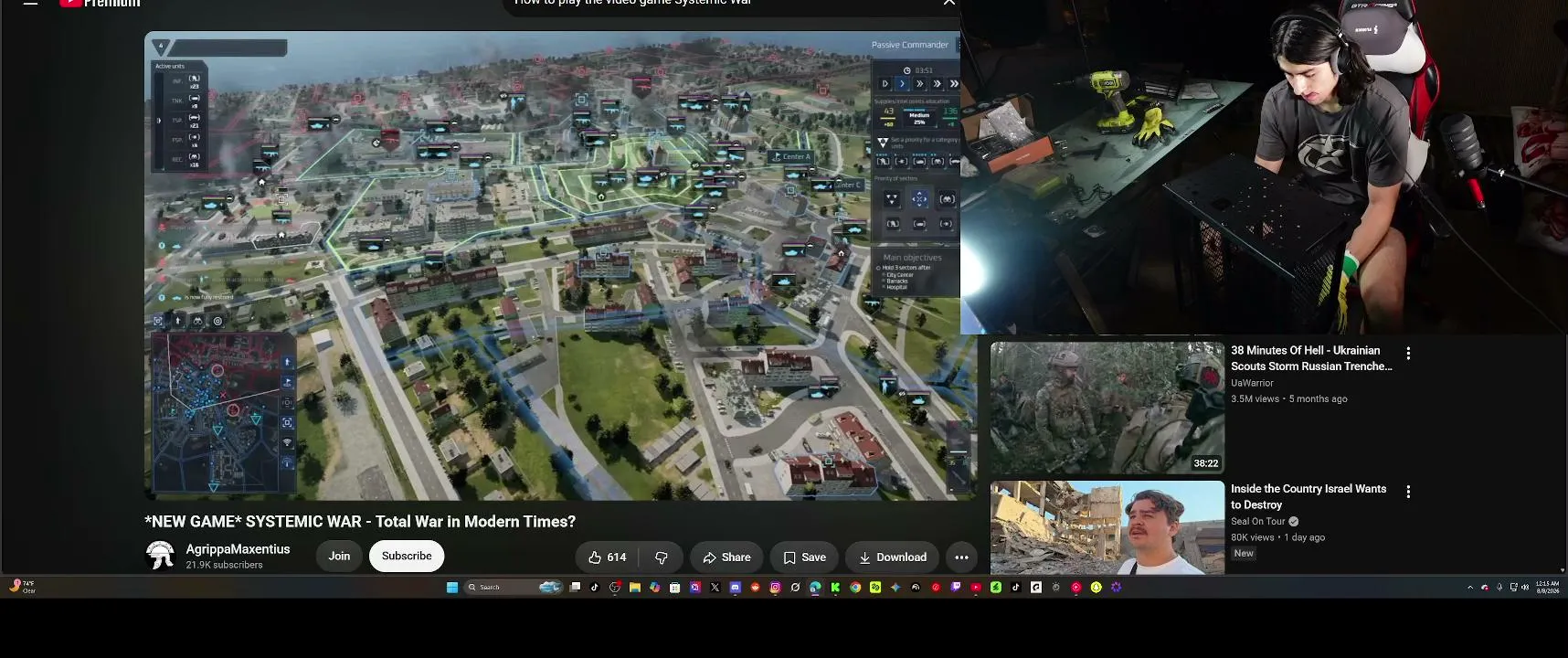Launch X app from the taskbar

click(x=715, y=588)
